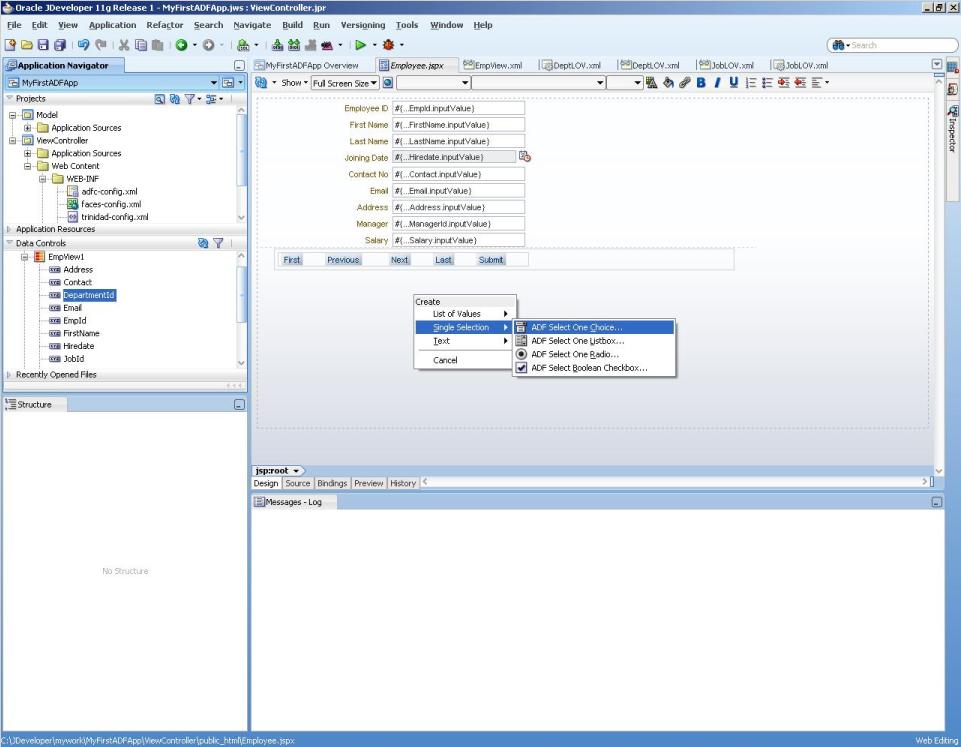The image size is (961, 747).
Task: Open the Show dropdown in editor toolbar
Action: click(294, 83)
